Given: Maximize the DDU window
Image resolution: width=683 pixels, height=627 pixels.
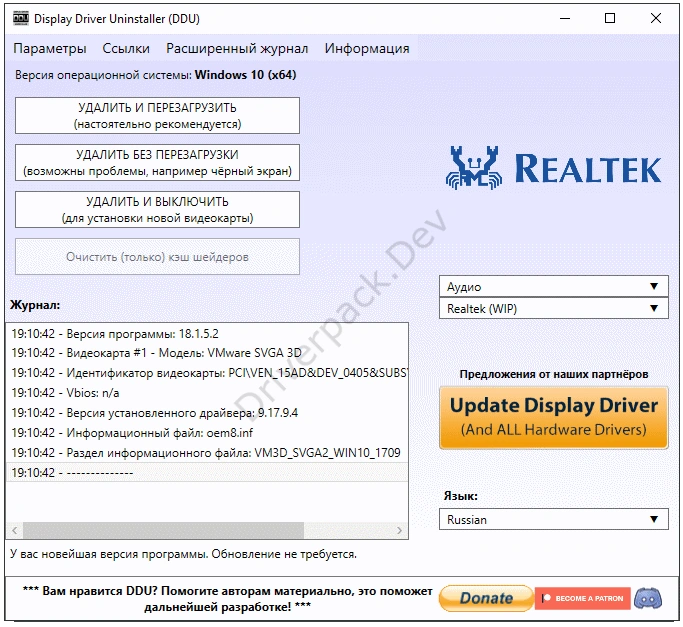Looking at the screenshot, I should (x=610, y=18).
